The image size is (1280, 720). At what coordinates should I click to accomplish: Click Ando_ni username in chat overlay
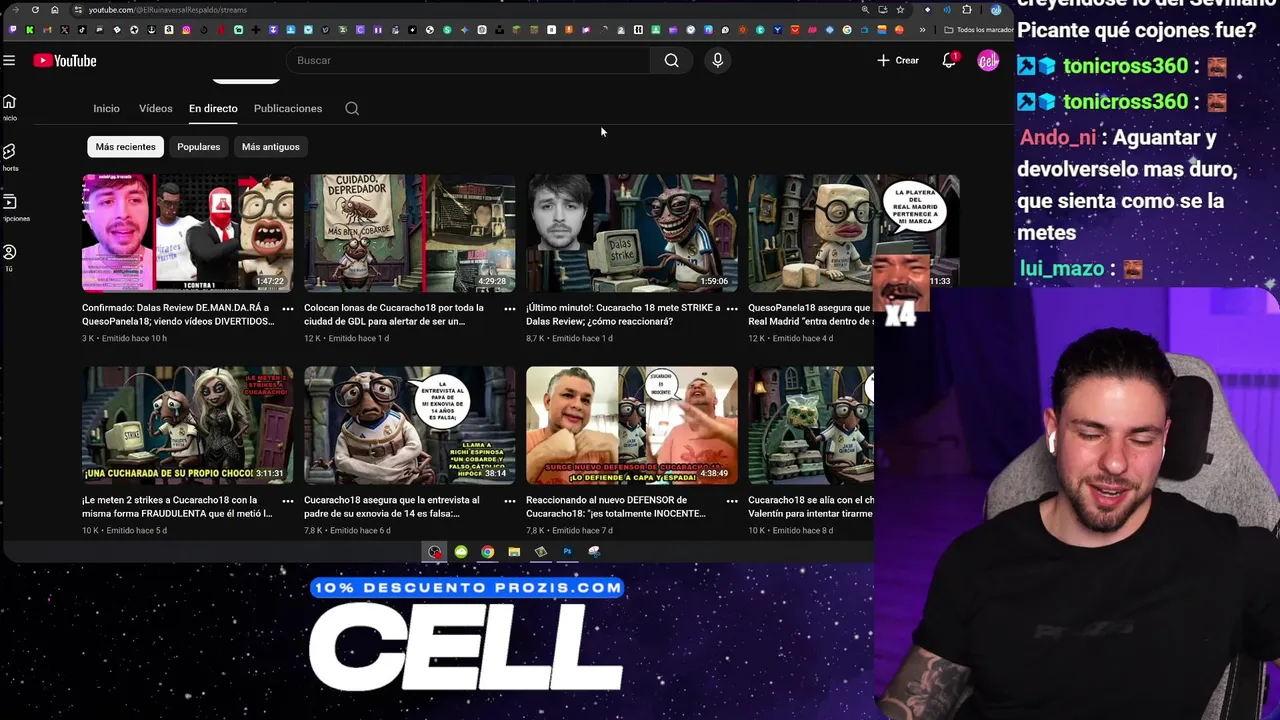[x=1058, y=138]
